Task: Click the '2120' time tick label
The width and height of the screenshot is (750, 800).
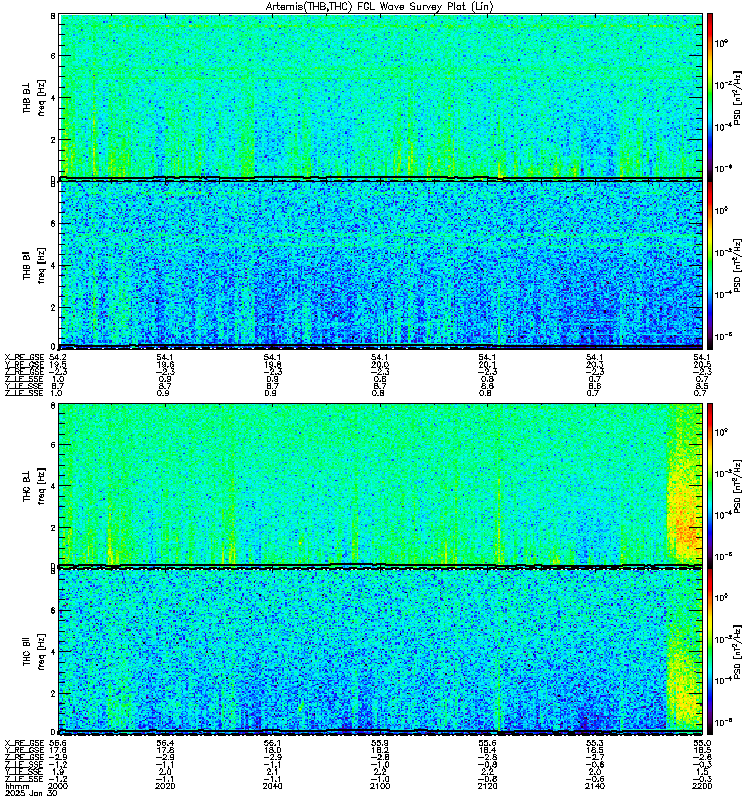Action: [487, 786]
